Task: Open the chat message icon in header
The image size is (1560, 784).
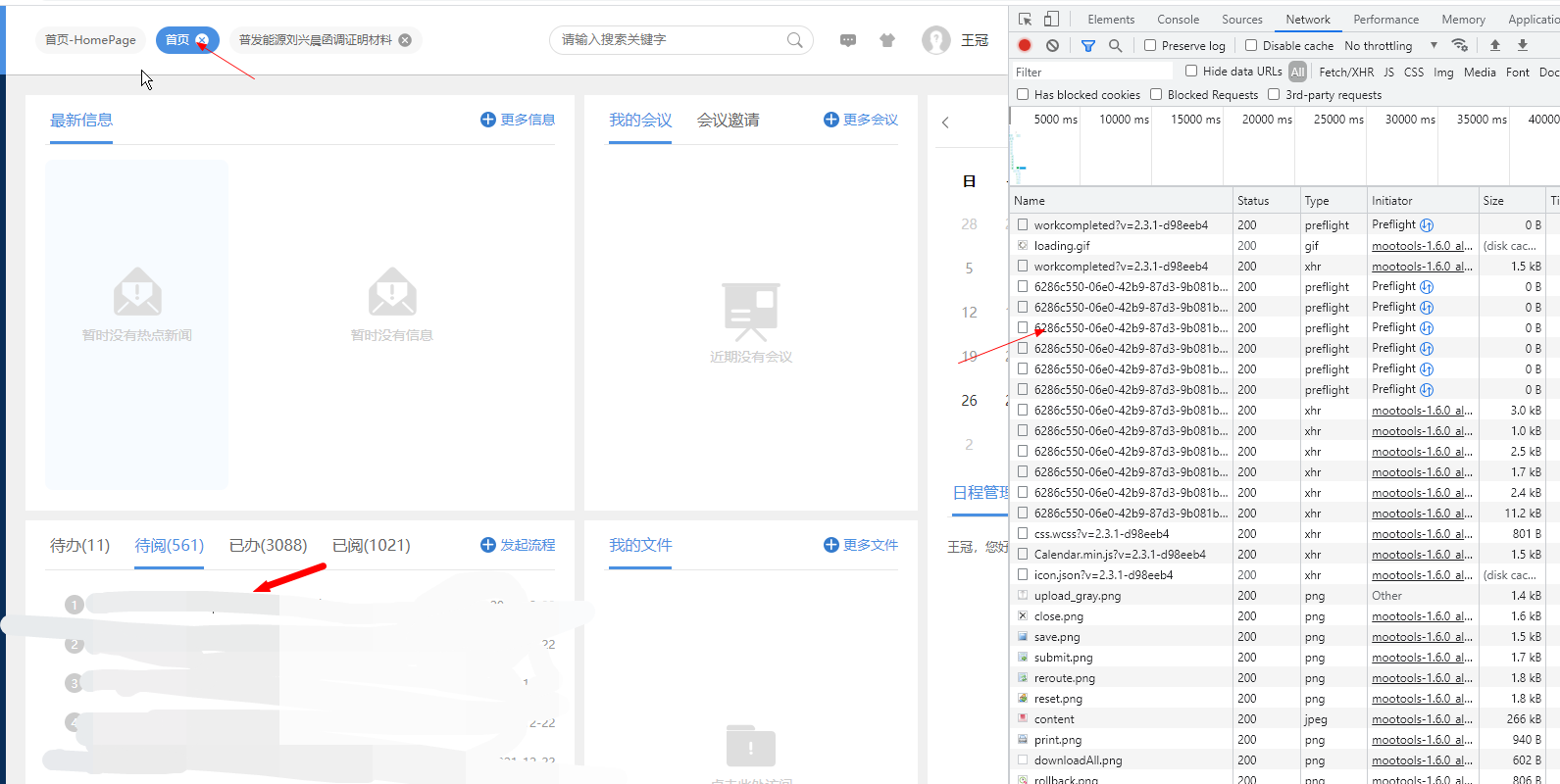Action: click(848, 40)
